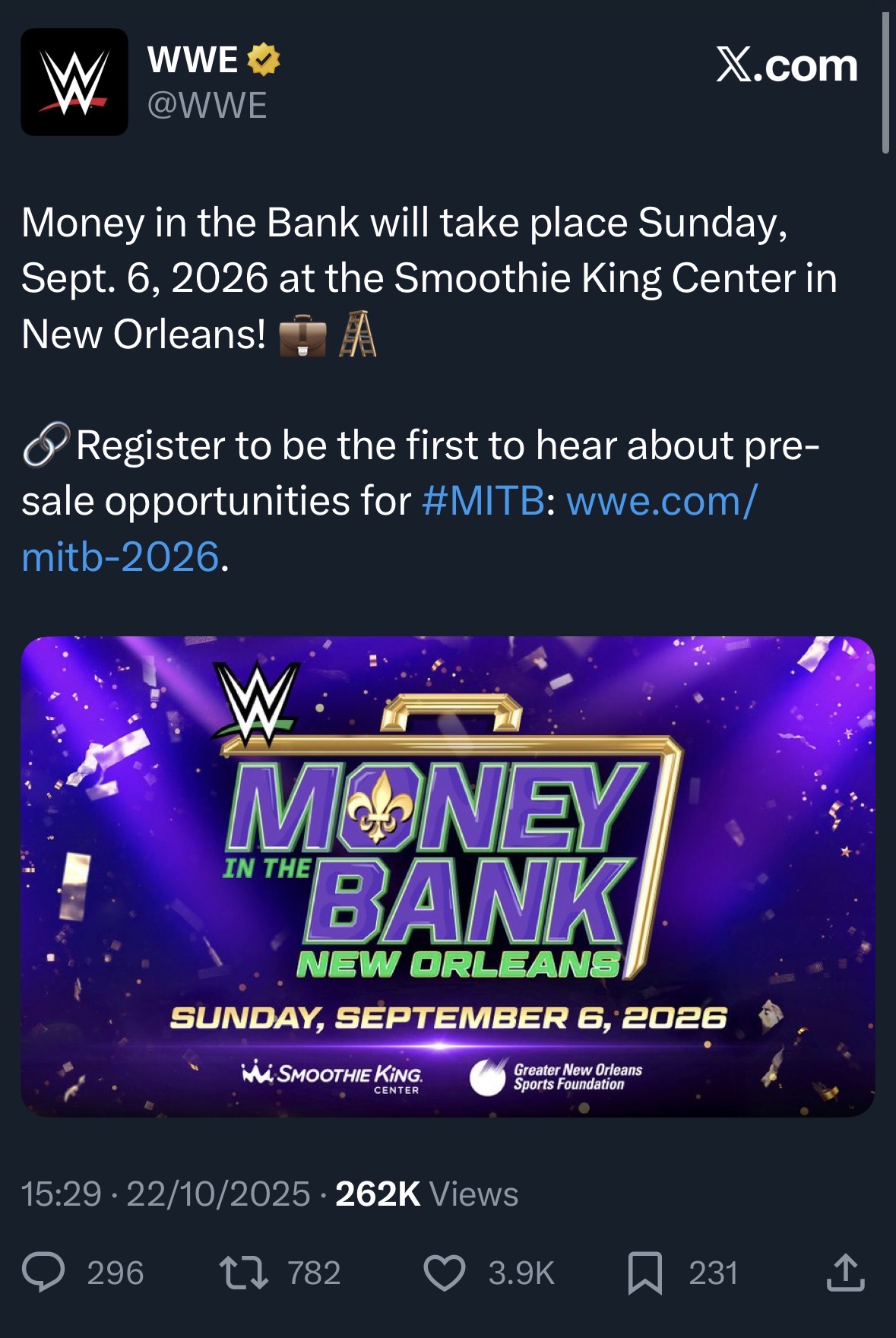Click the Smoothie King Center logo in the poster
The image size is (896, 1338).
point(333,1075)
